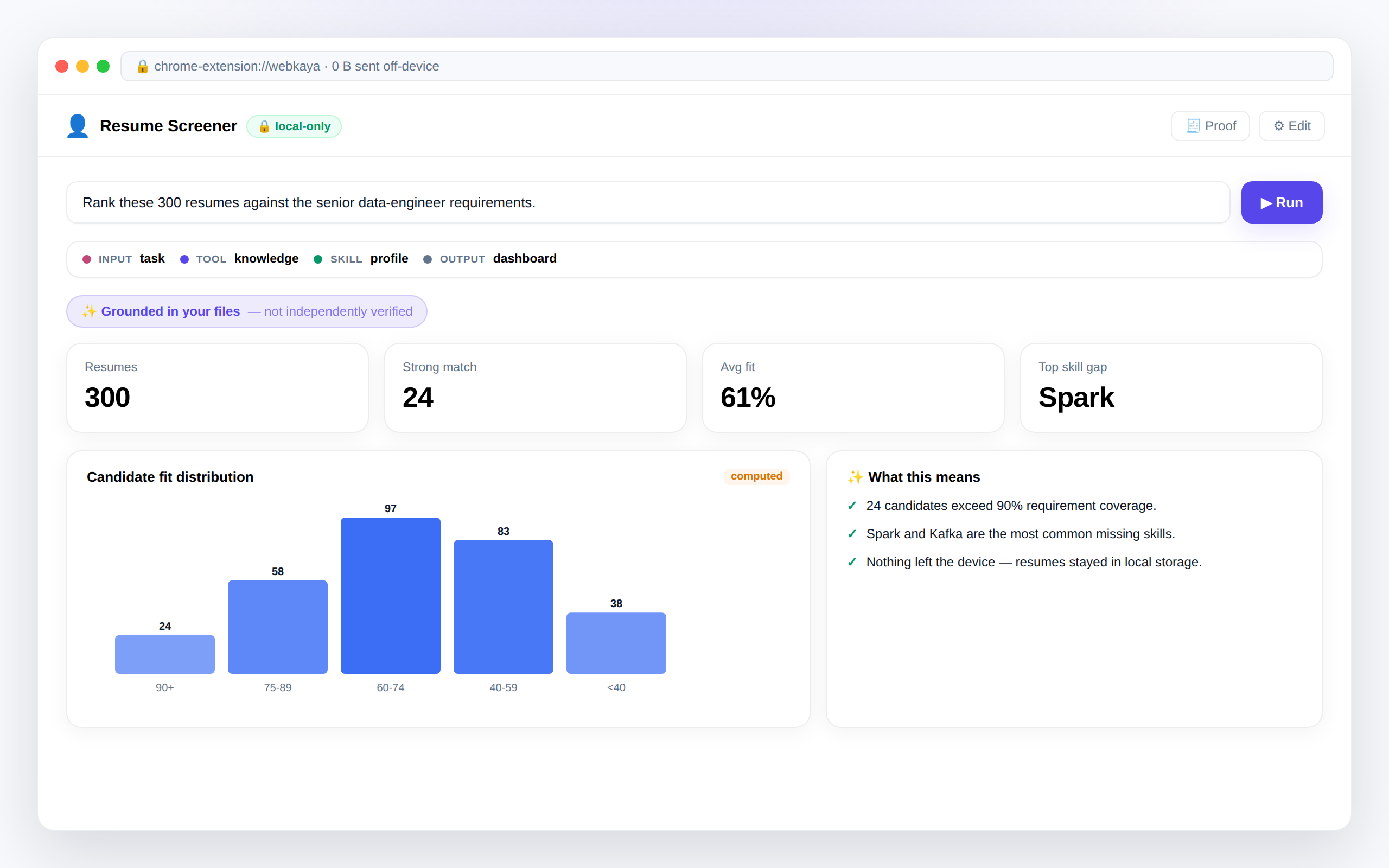Viewport: 1389px width, 868px height.
Task: Click the 90+ bar showing 24
Action: point(165,654)
